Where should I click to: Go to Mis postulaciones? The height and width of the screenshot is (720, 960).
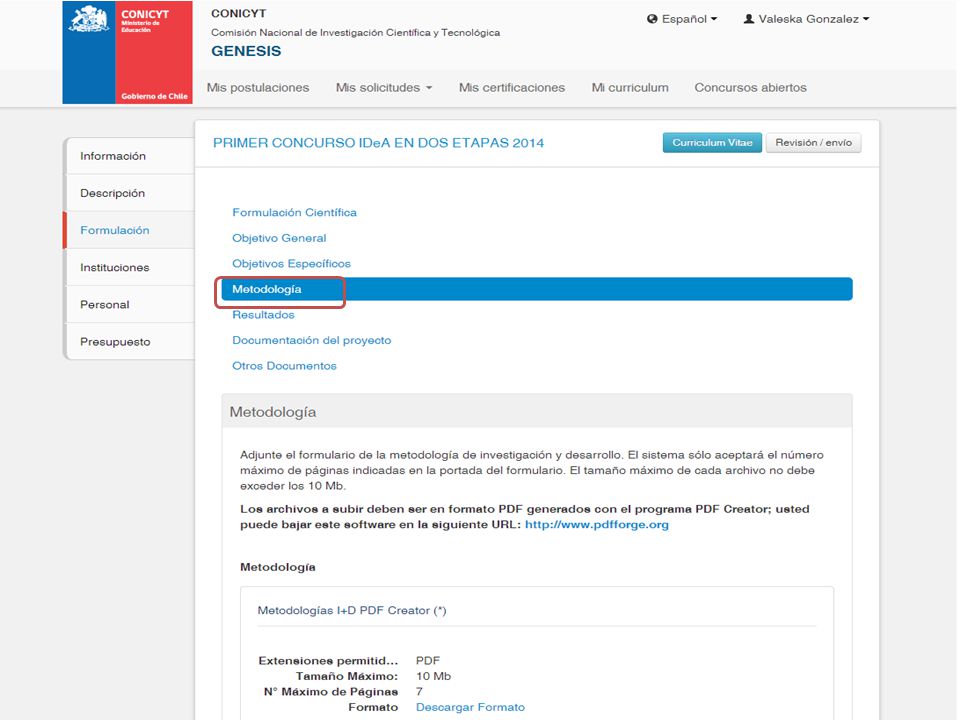point(258,88)
